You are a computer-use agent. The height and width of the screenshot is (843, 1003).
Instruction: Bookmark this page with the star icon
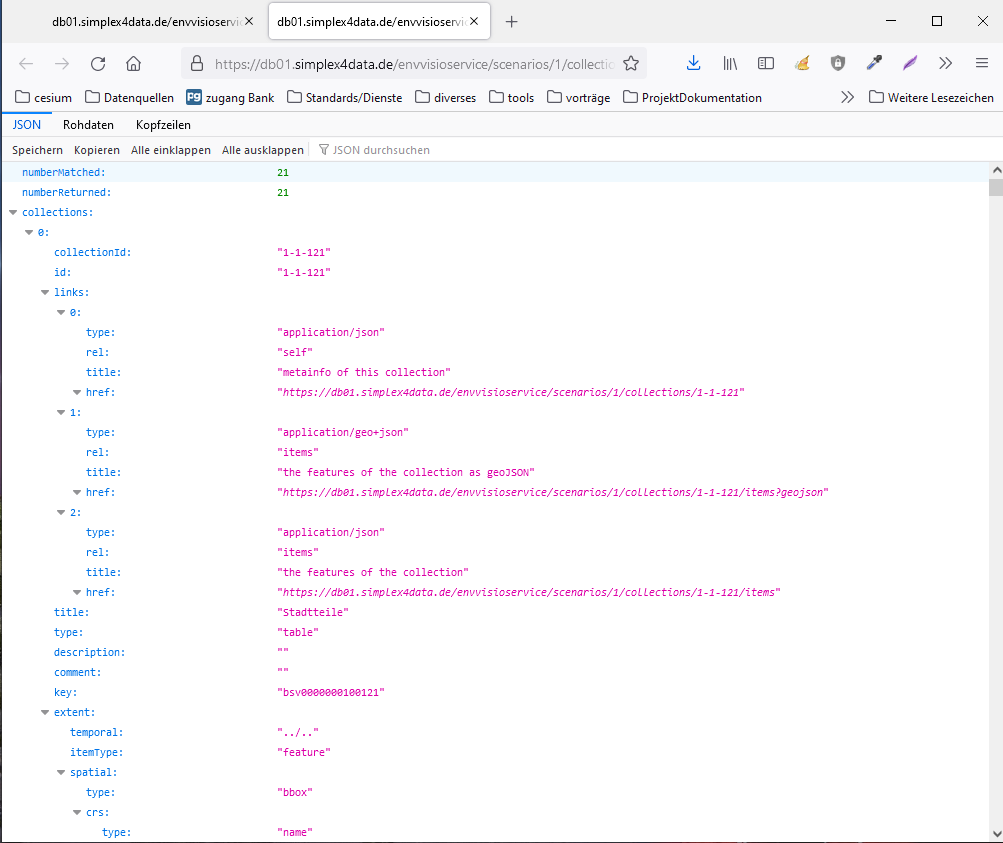pyautogui.click(x=631, y=64)
